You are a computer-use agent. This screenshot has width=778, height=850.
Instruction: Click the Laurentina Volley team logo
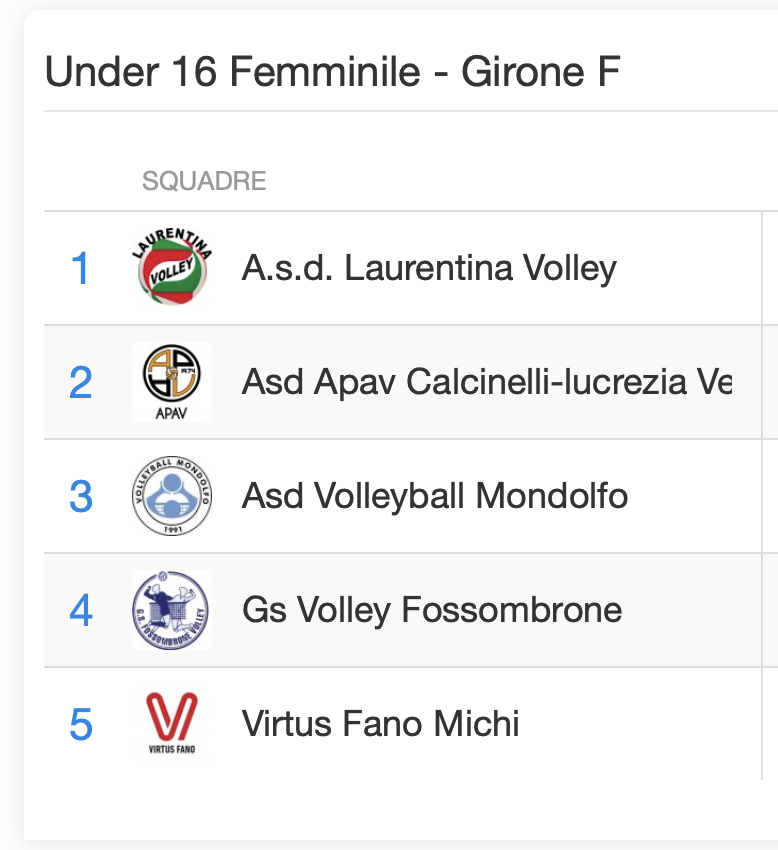(172, 268)
